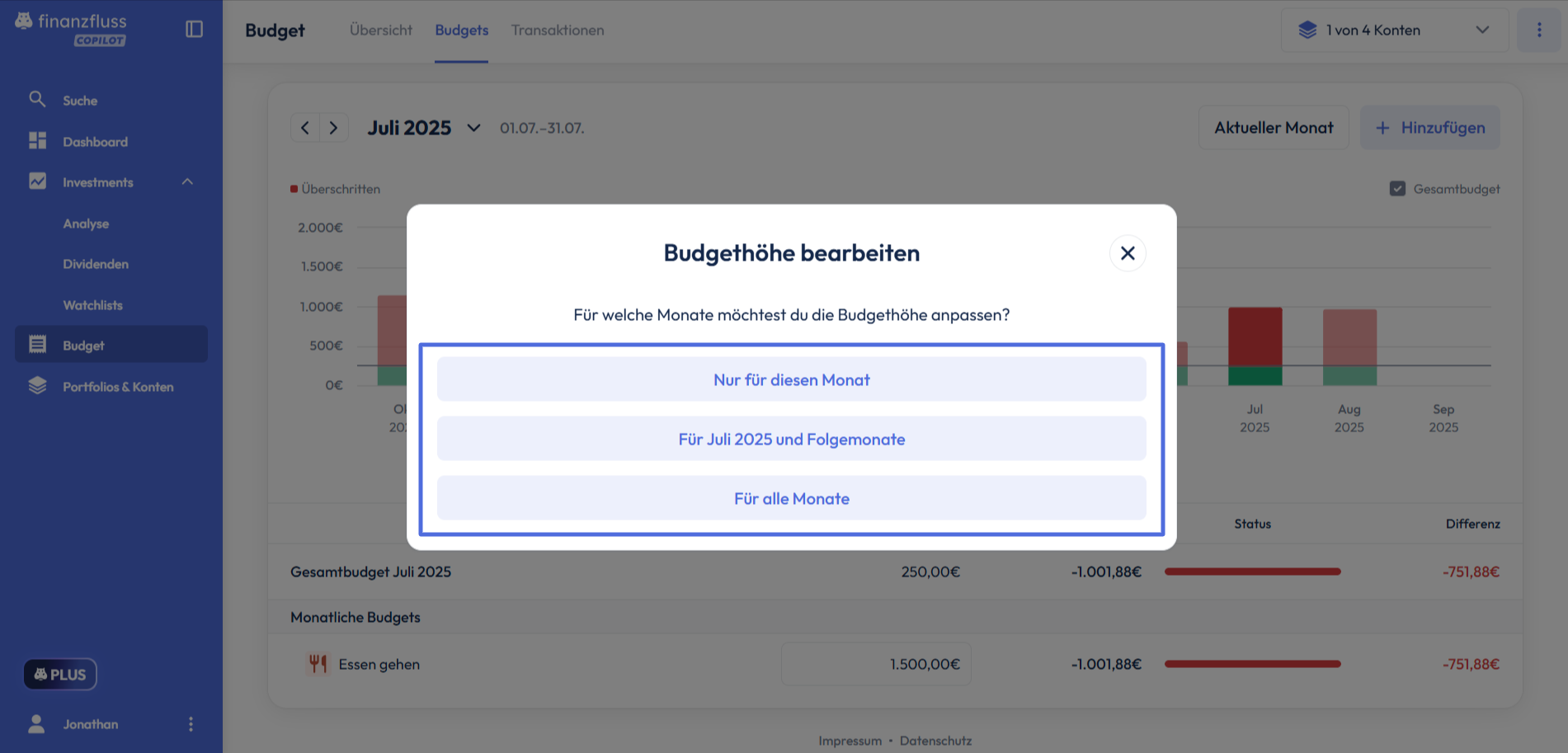Click the three-dot menu beside Jonathan
The height and width of the screenshot is (753, 1568).
click(x=191, y=724)
